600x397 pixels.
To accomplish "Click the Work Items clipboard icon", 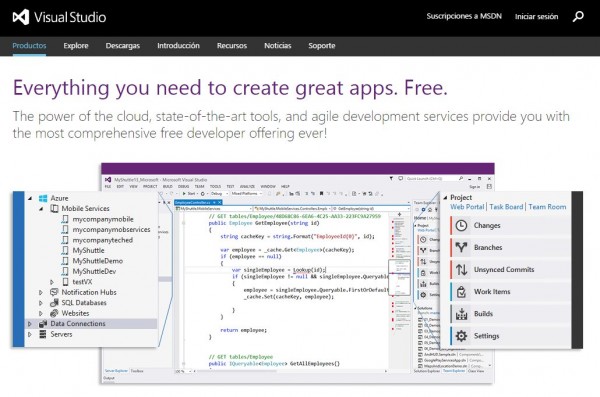I will click(x=461, y=292).
